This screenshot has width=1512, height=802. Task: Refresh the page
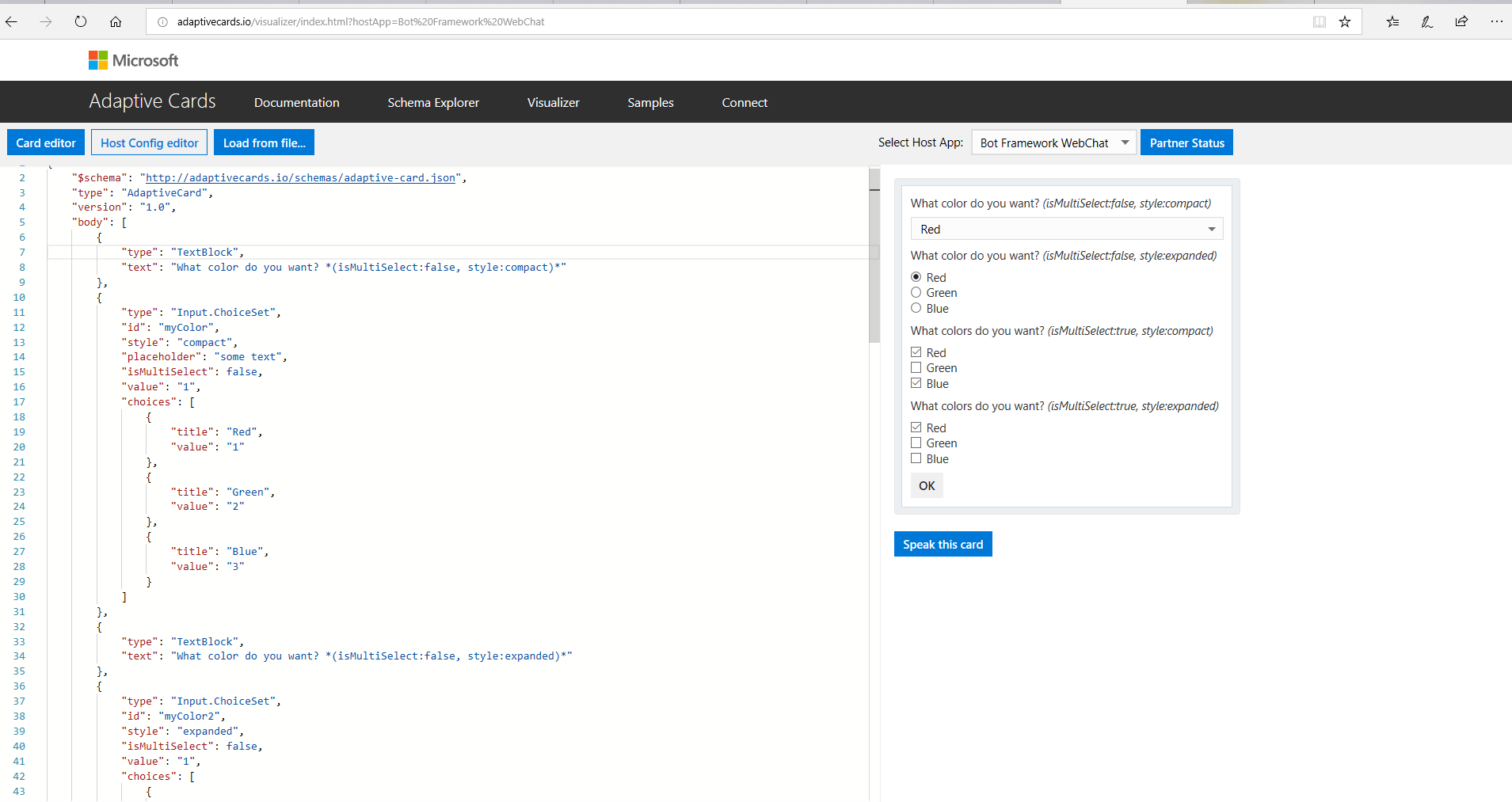tap(80, 21)
